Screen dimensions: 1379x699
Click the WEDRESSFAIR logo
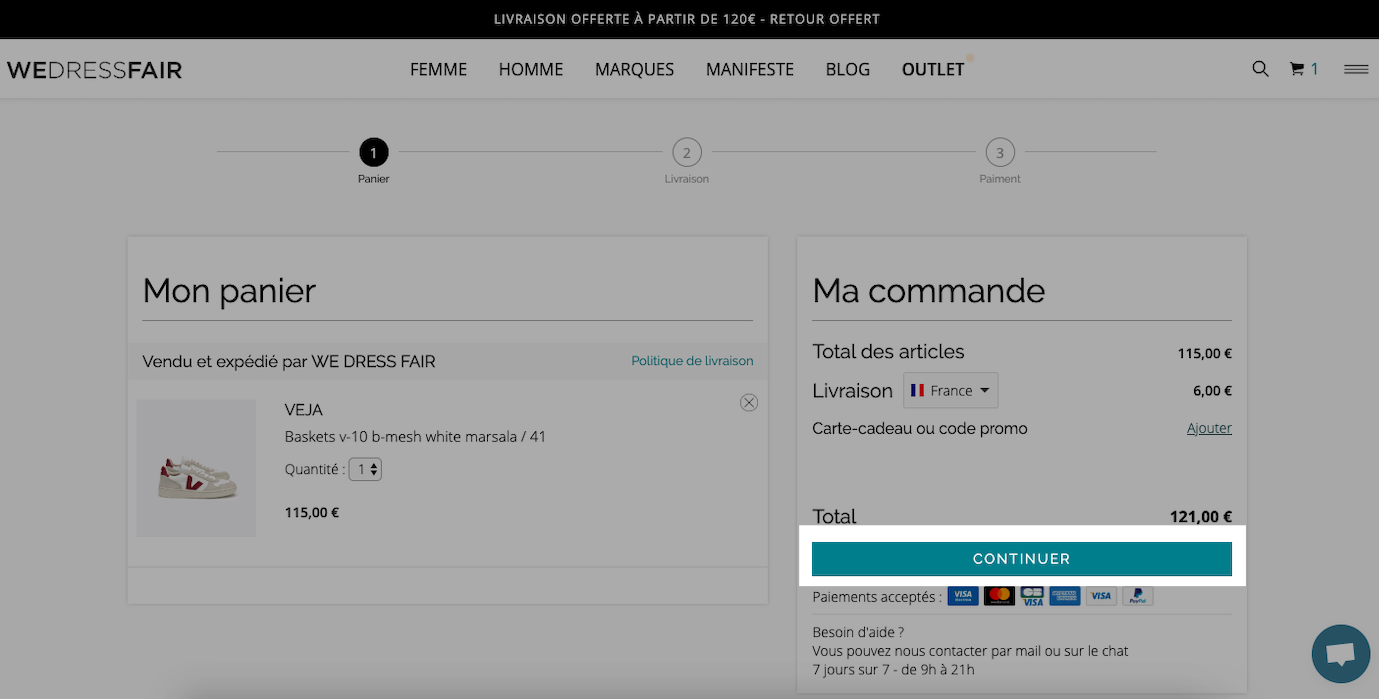(94, 70)
